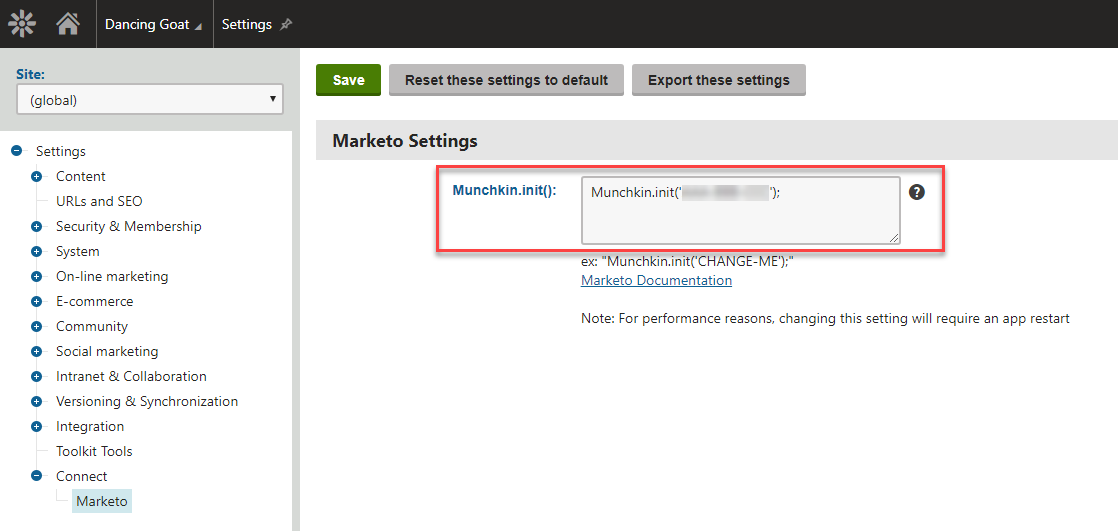This screenshot has height=531, width=1118.
Task: Expand the System settings node
Action: [x=36, y=251]
